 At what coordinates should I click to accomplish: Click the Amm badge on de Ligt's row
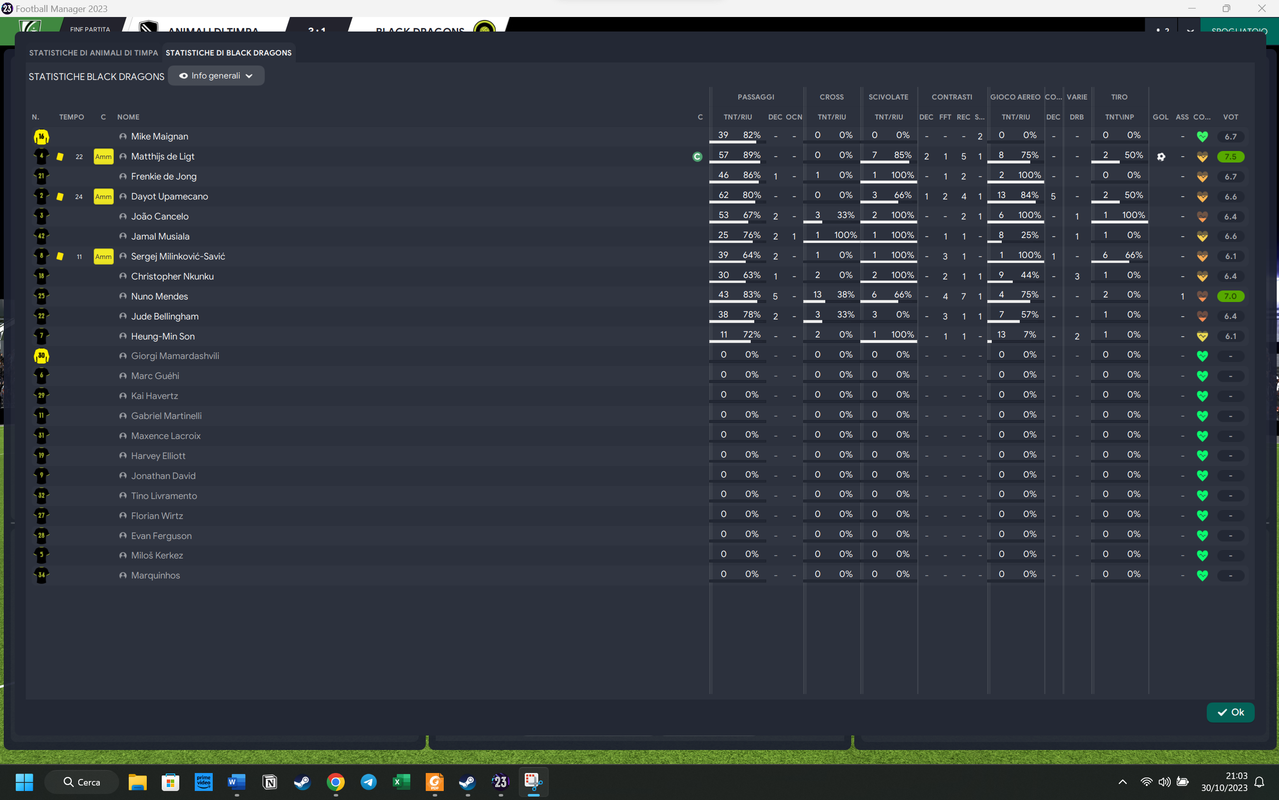(x=103, y=156)
